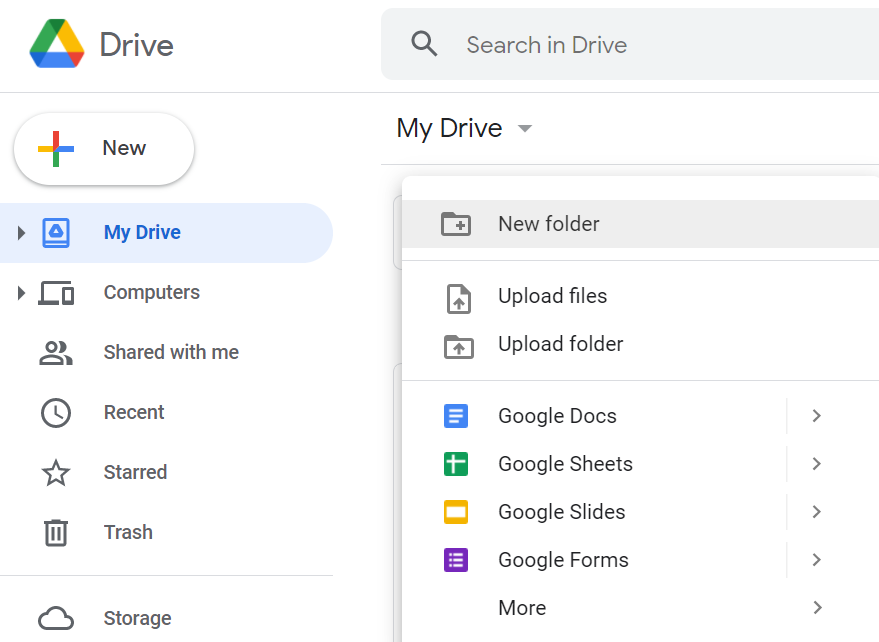Open the My Drive dropdown arrow
879x642 pixels.
pos(525,128)
